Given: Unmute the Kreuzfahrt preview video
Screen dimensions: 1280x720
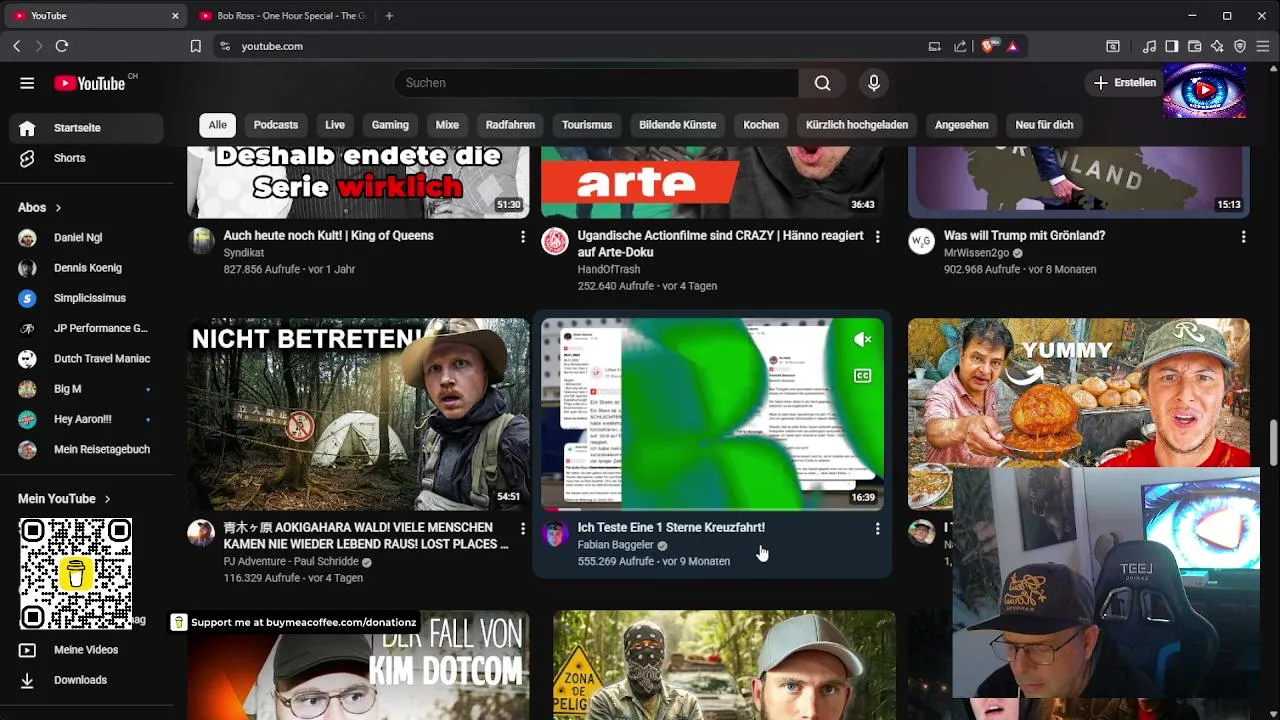Looking at the screenshot, I should tap(863, 340).
